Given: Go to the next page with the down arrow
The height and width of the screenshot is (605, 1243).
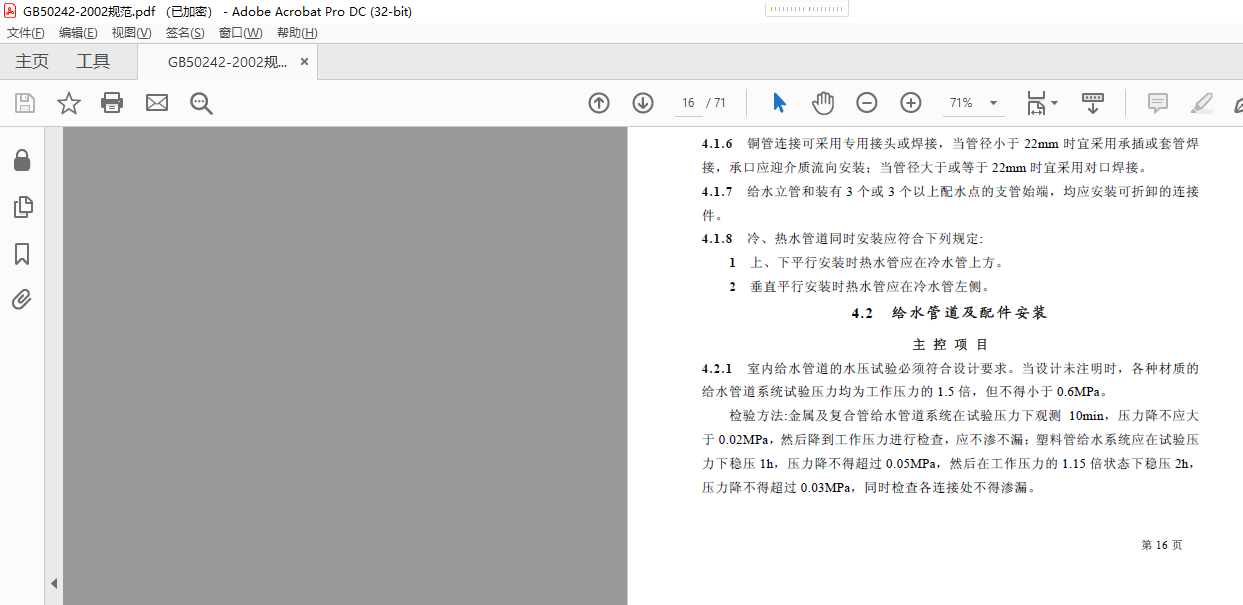Looking at the screenshot, I should point(643,103).
